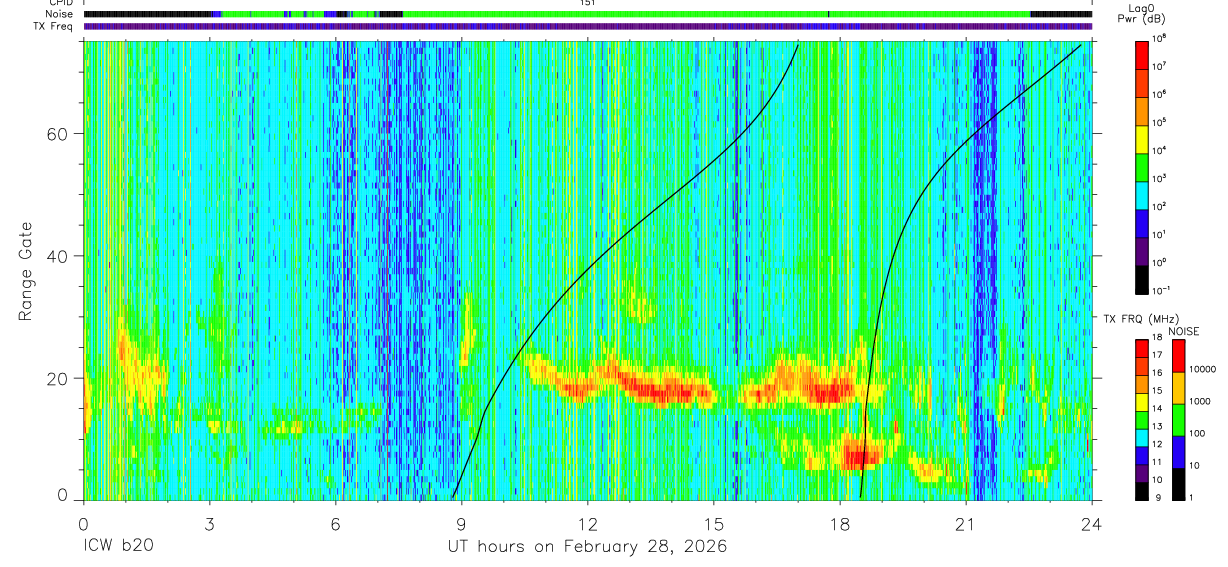The width and height of the screenshot is (1228, 567).
Task: Click the '10^8' top label of Lag0 colorbar
Action: (1160, 37)
